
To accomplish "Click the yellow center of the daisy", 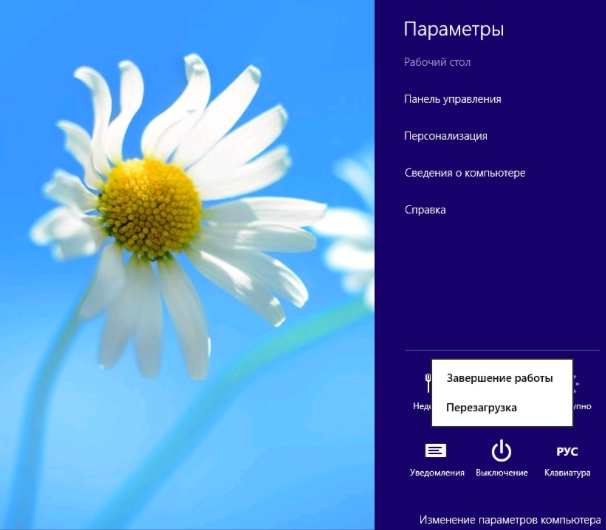I will click(150, 207).
